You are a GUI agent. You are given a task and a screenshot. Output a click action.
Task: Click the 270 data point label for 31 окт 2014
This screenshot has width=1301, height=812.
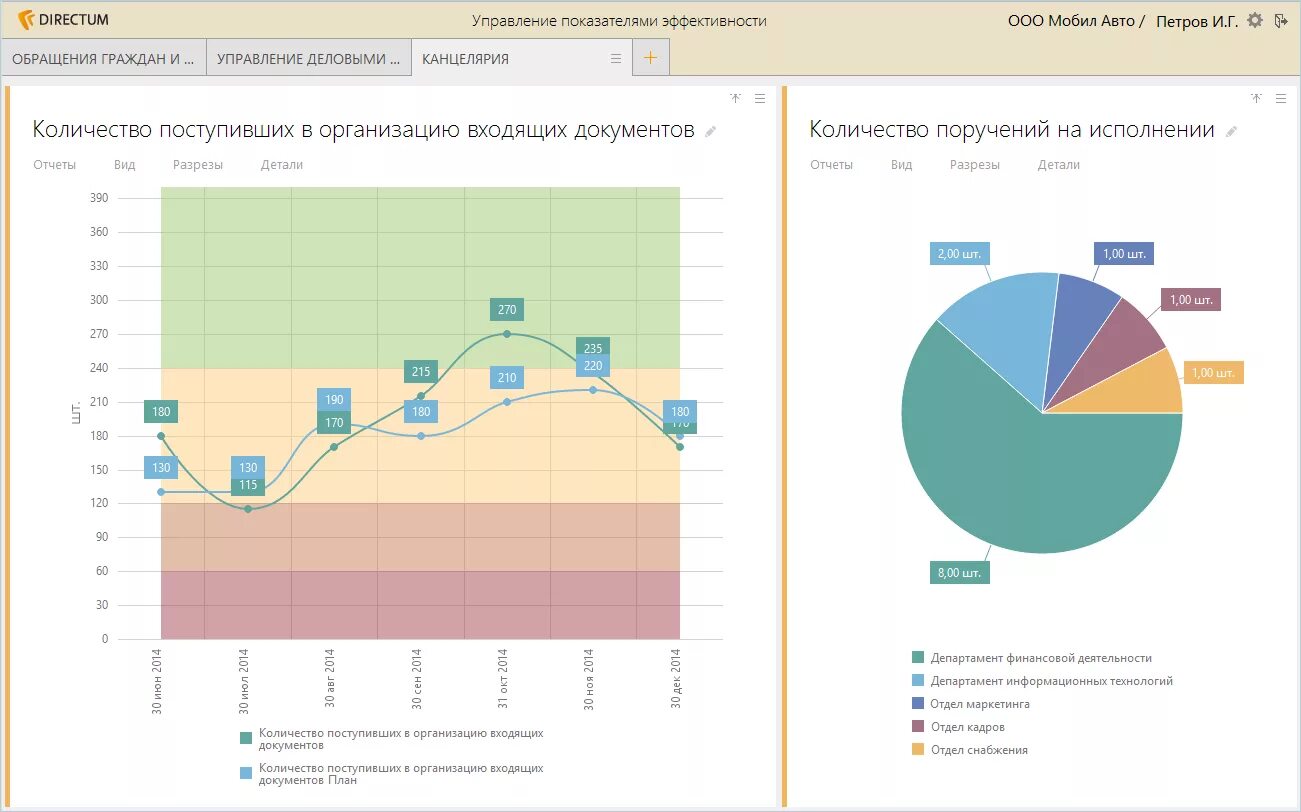(x=507, y=310)
